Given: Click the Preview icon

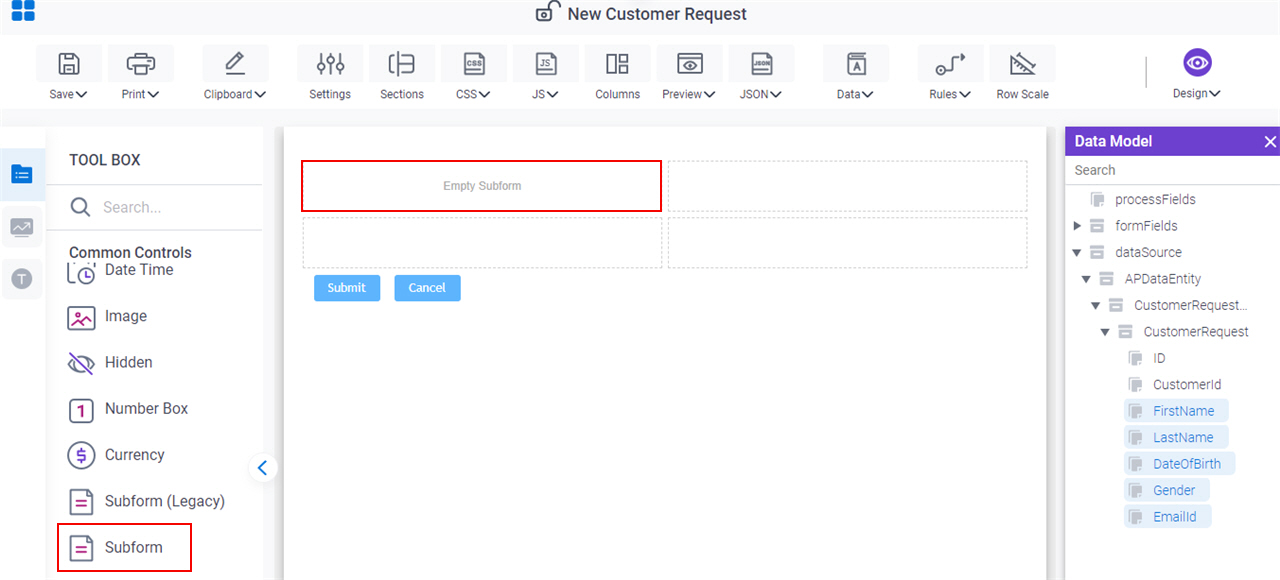Looking at the screenshot, I should [x=689, y=64].
